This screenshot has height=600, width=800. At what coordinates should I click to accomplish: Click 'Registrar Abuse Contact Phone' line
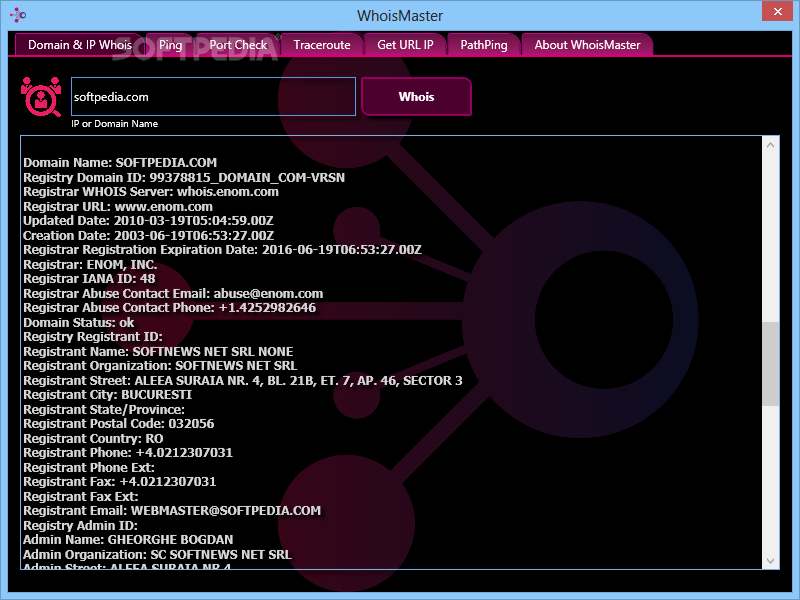[x=169, y=308]
